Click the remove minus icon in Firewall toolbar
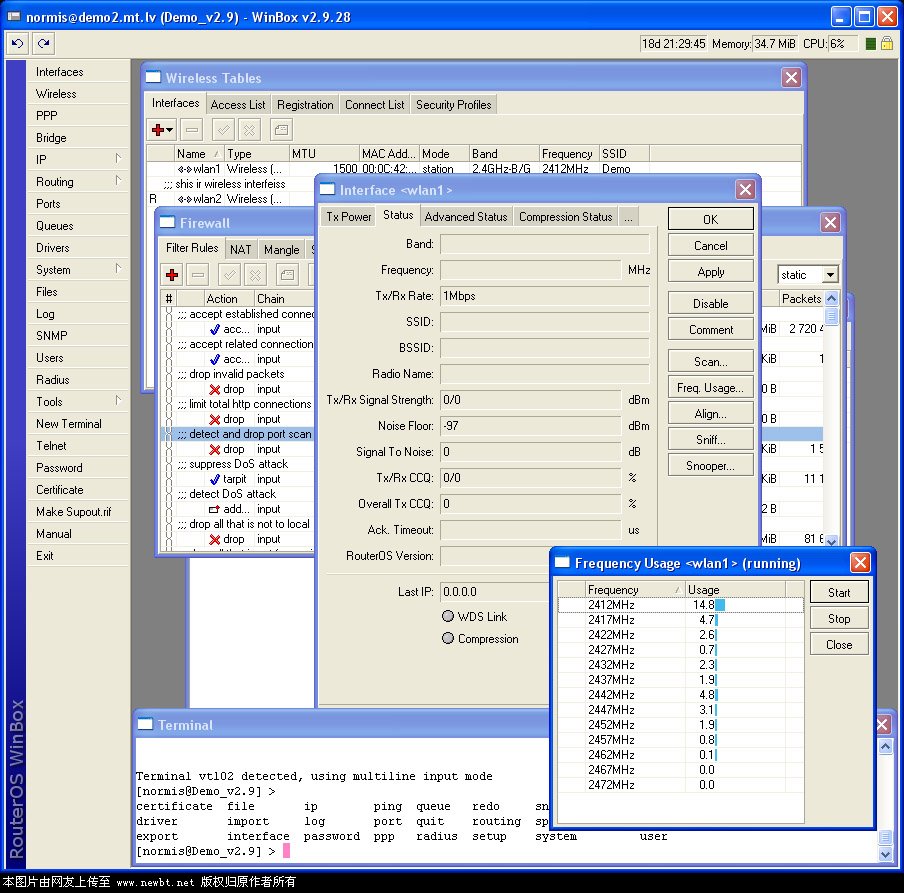The height and width of the screenshot is (893, 904). [198, 274]
